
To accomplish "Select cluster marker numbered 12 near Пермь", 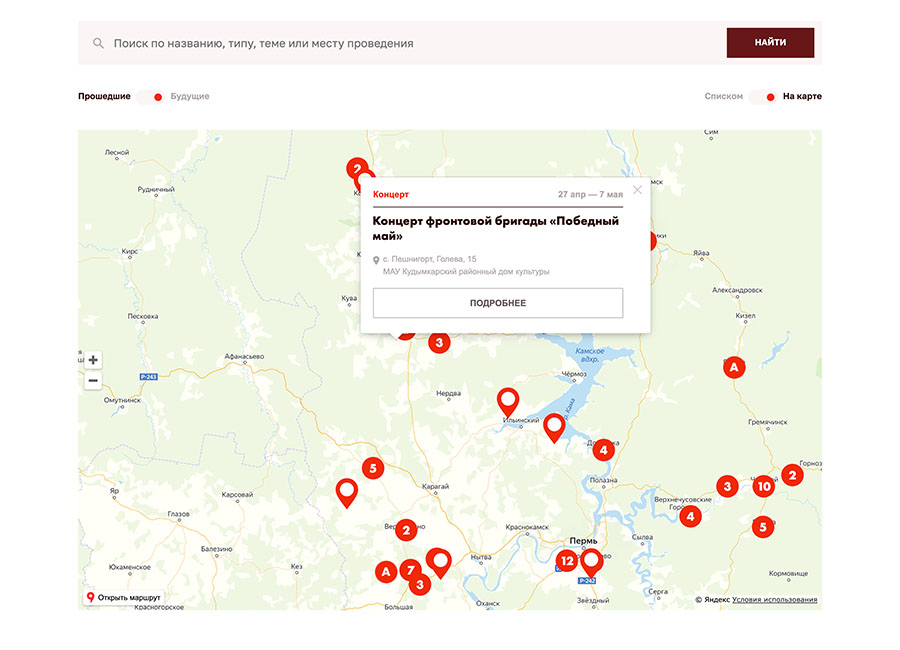I will pyautogui.click(x=567, y=561).
